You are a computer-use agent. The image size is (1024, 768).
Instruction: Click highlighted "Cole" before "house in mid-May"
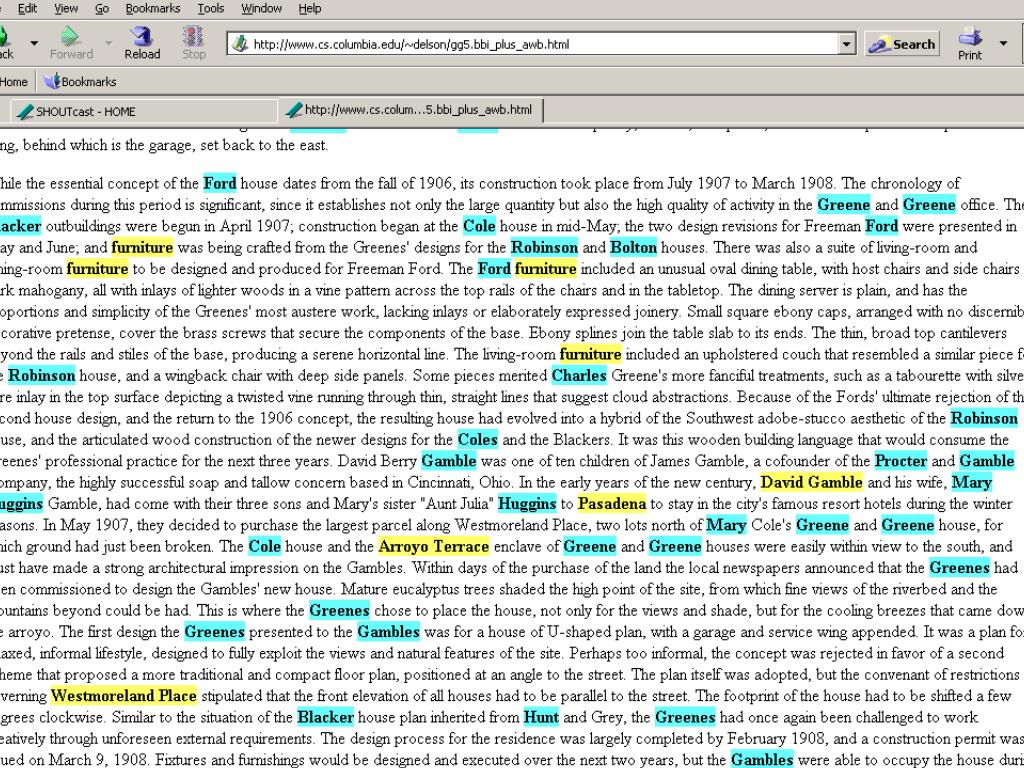(479, 227)
